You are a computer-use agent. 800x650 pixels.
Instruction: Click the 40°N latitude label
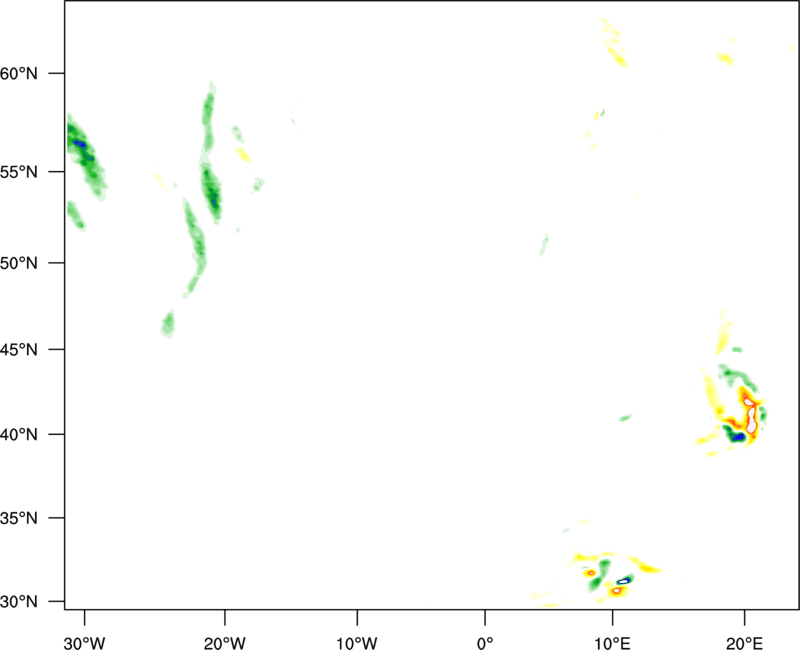coord(19,435)
